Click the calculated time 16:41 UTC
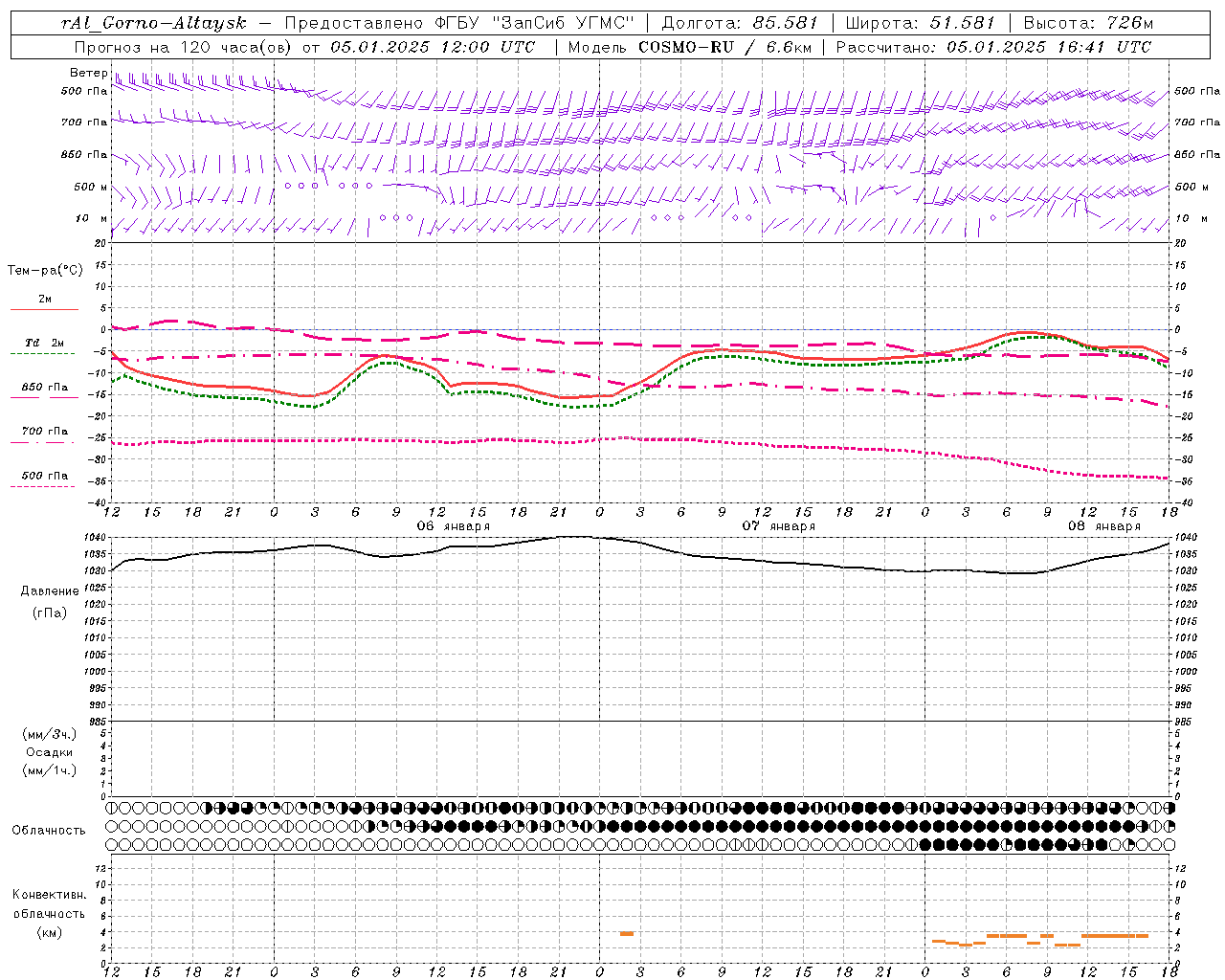The image size is (1225, 980). point(1098,47)
